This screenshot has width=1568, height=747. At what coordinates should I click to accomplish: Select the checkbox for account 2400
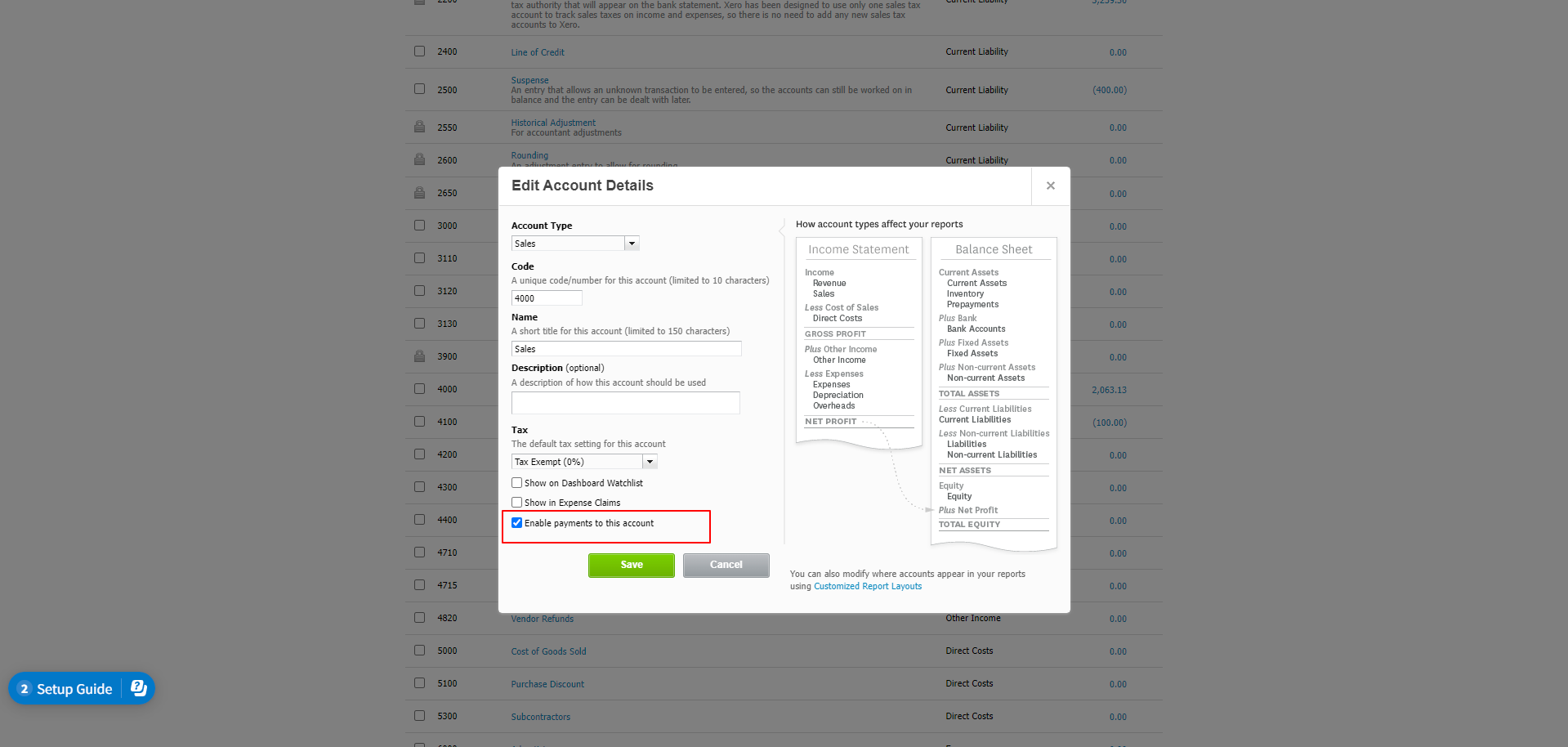pyautogui.click(x=419, y=51)
